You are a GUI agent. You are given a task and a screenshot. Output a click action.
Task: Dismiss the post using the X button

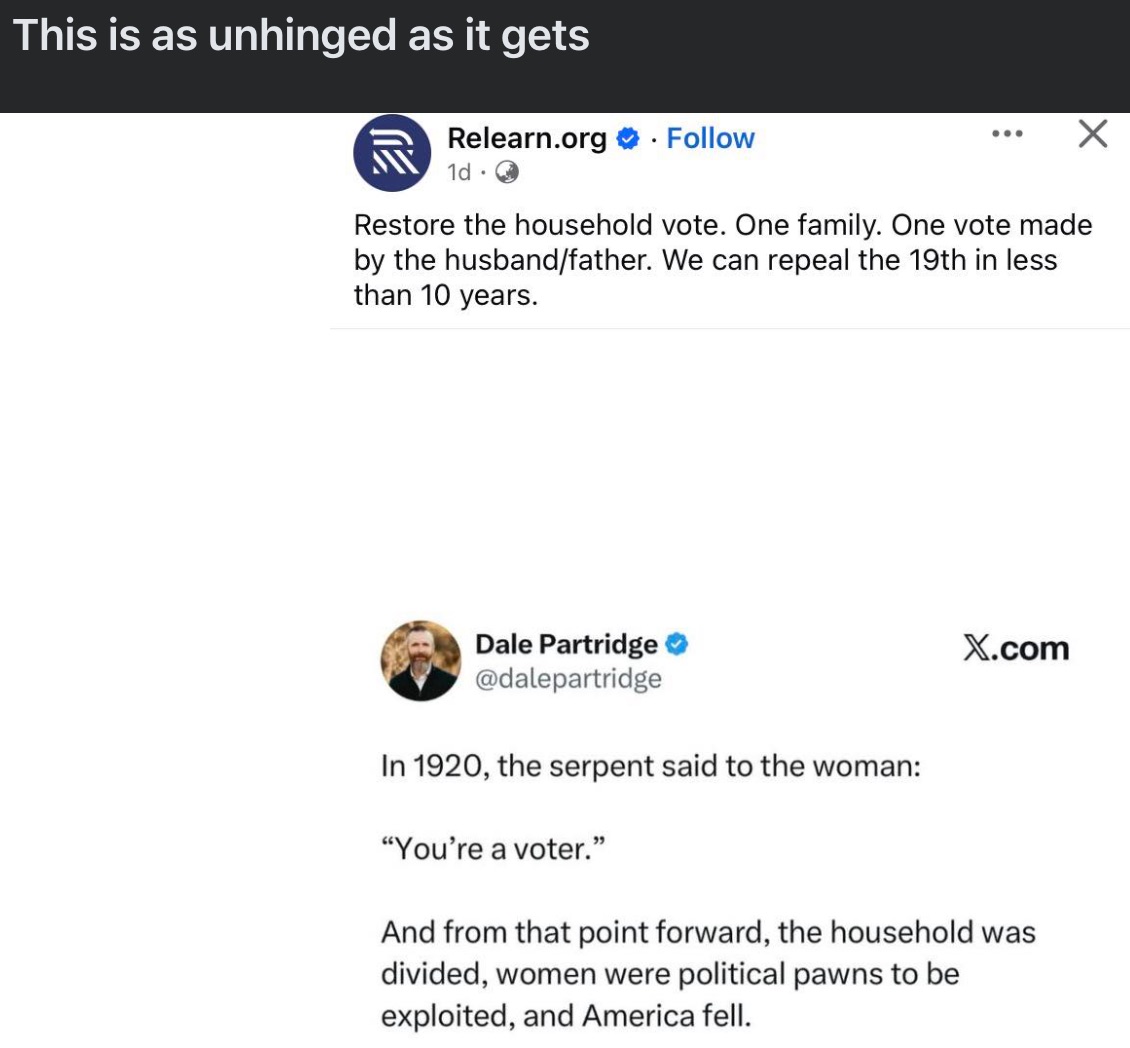(x=1091, y=133)
